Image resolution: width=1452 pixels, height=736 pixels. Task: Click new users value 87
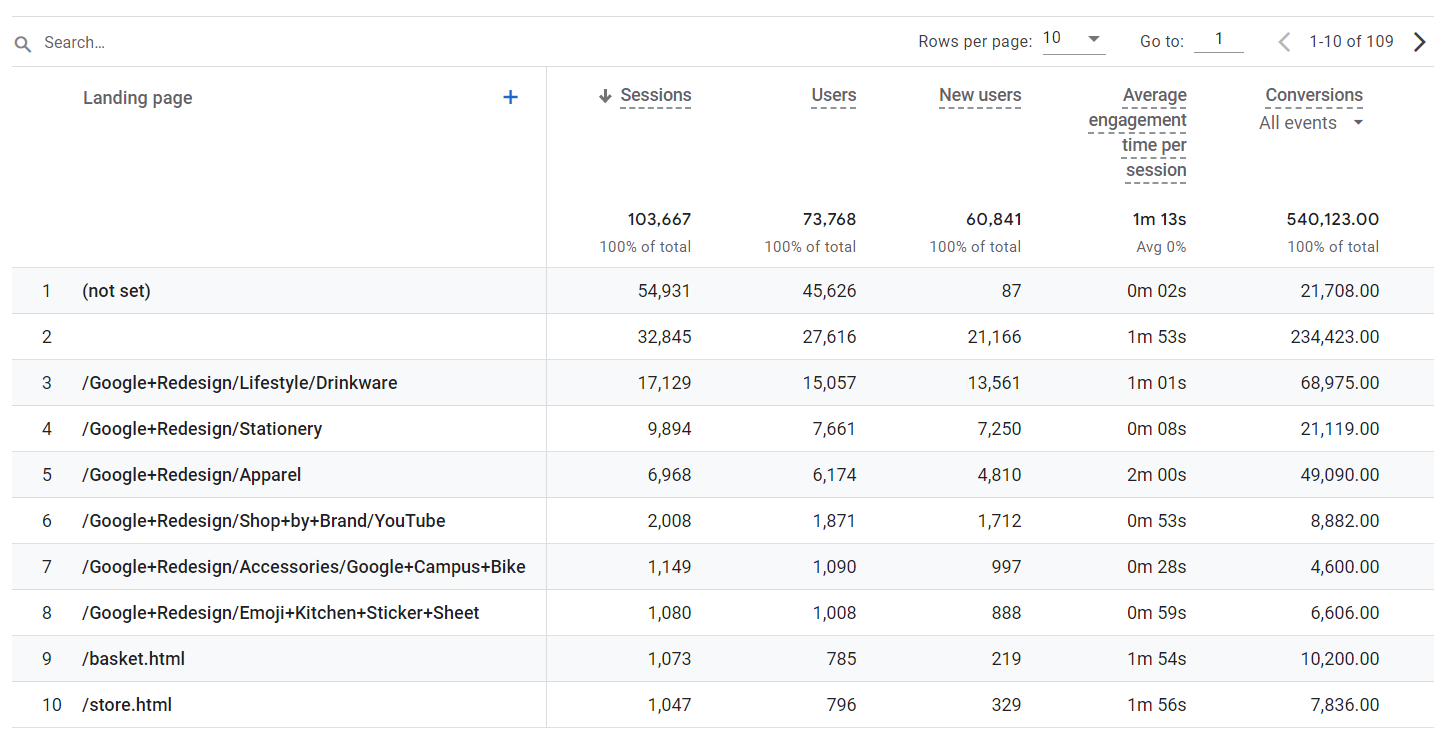[1011, 291]
